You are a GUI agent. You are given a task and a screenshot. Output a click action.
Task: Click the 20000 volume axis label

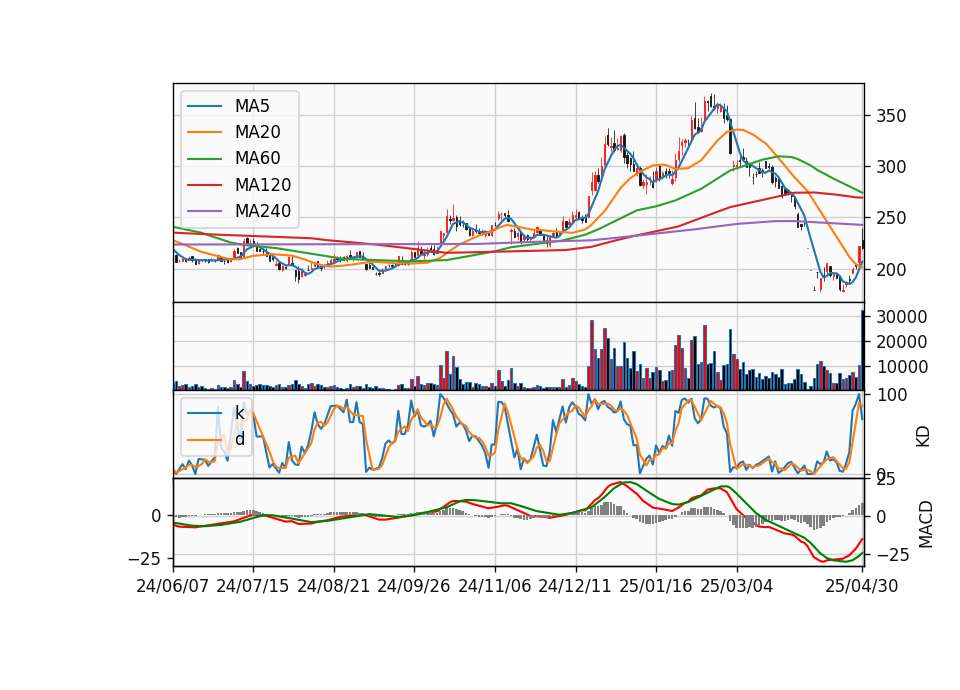tap(901, 342)
